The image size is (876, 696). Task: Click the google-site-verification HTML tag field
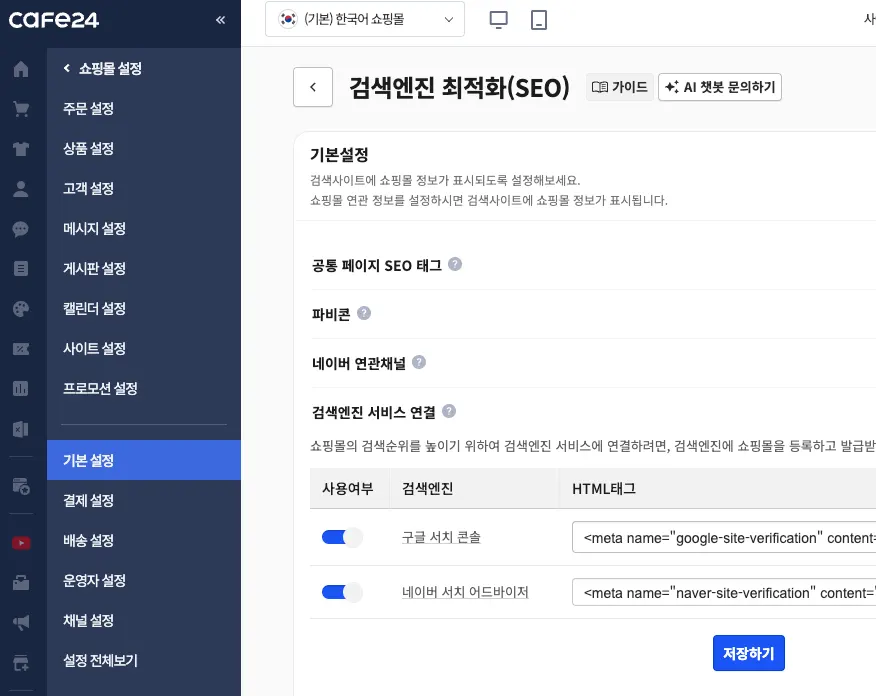click(x=724, y=537)
